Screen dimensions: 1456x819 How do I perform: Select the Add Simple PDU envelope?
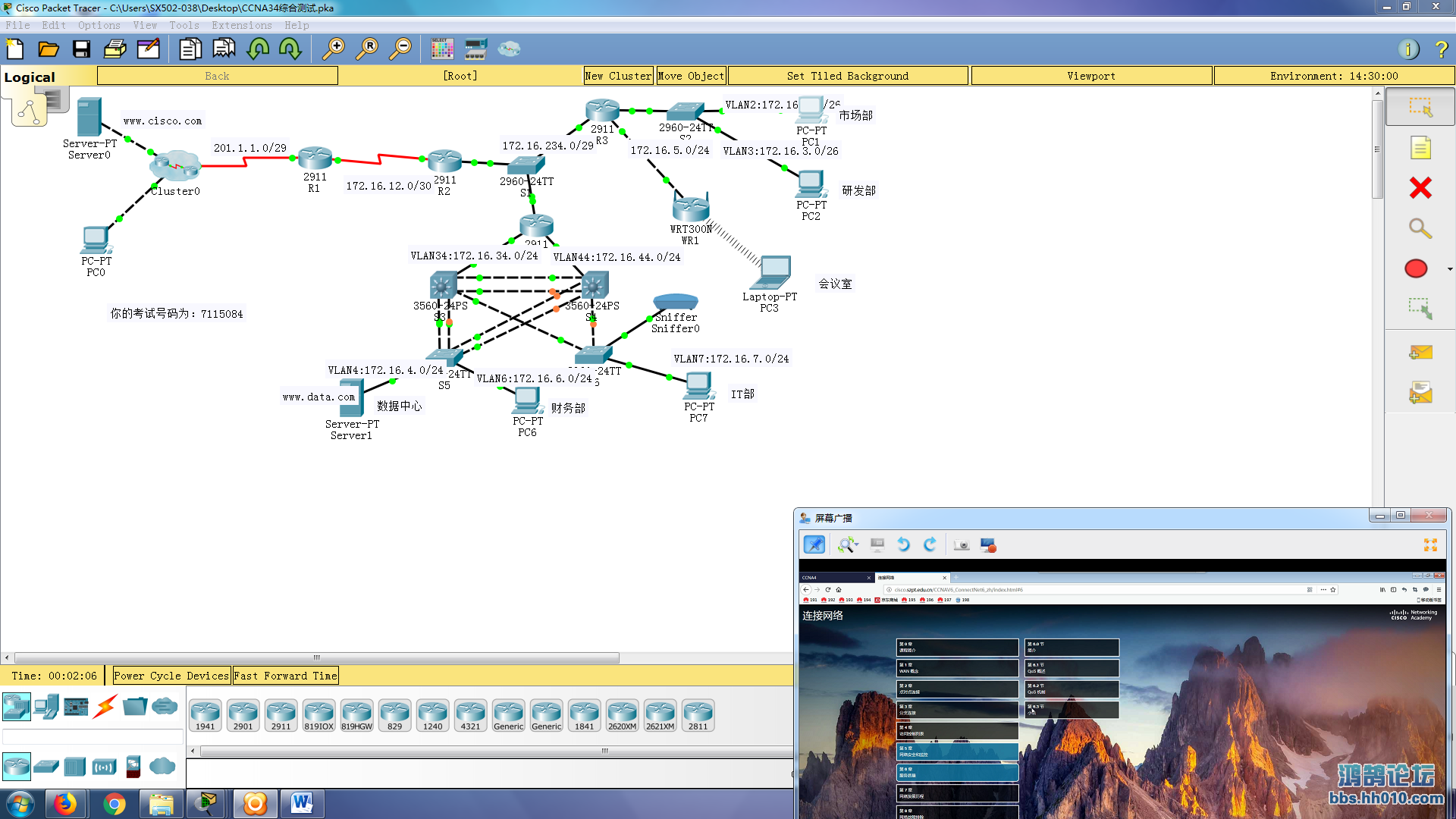[x=1420, y=353]
